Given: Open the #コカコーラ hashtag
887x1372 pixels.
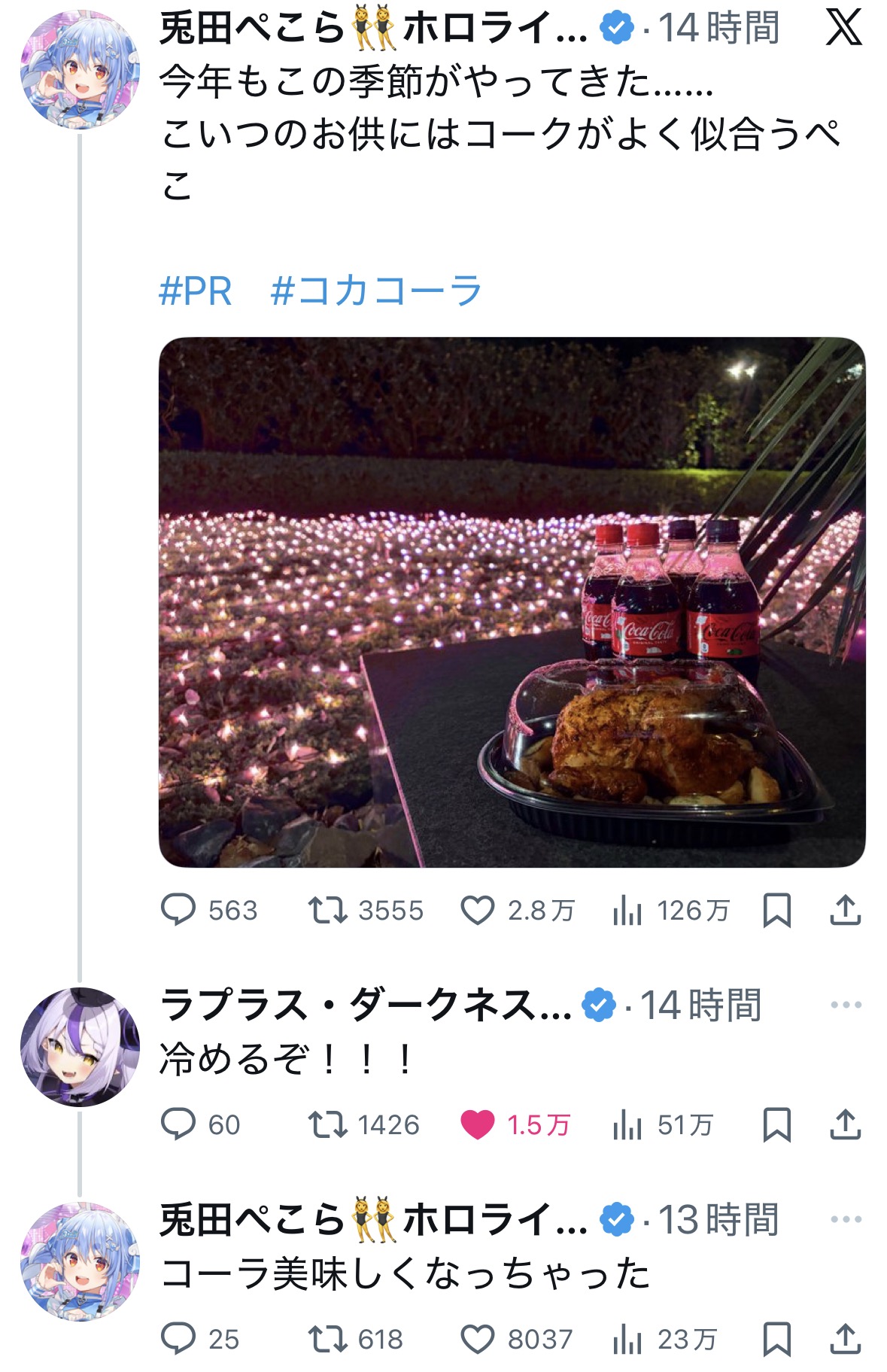Looking at the screenshot, I should click(376, 291).
